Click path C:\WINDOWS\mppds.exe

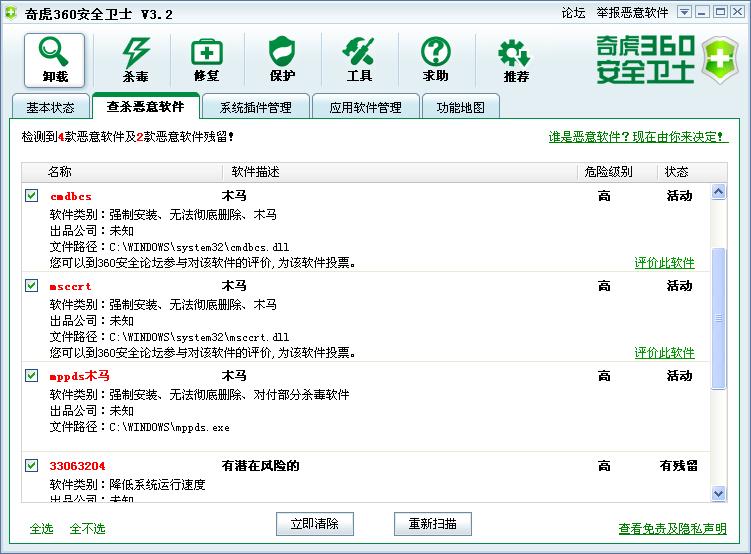click(170, 427)
